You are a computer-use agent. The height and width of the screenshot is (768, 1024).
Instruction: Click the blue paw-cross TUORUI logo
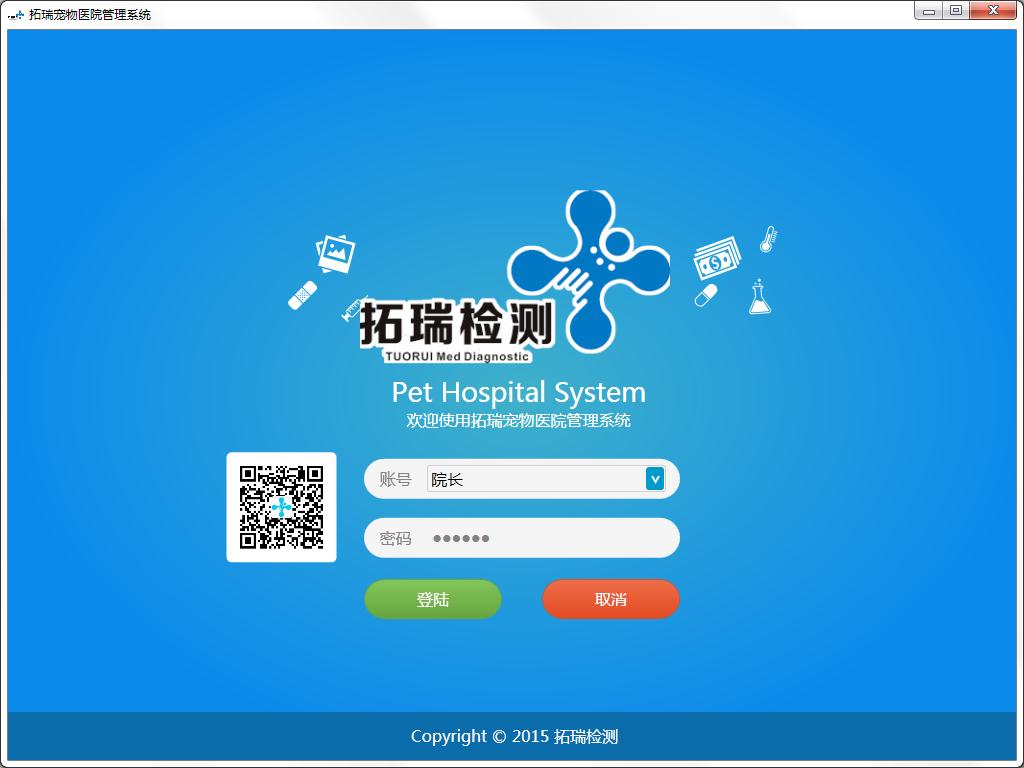click(588, 271)
